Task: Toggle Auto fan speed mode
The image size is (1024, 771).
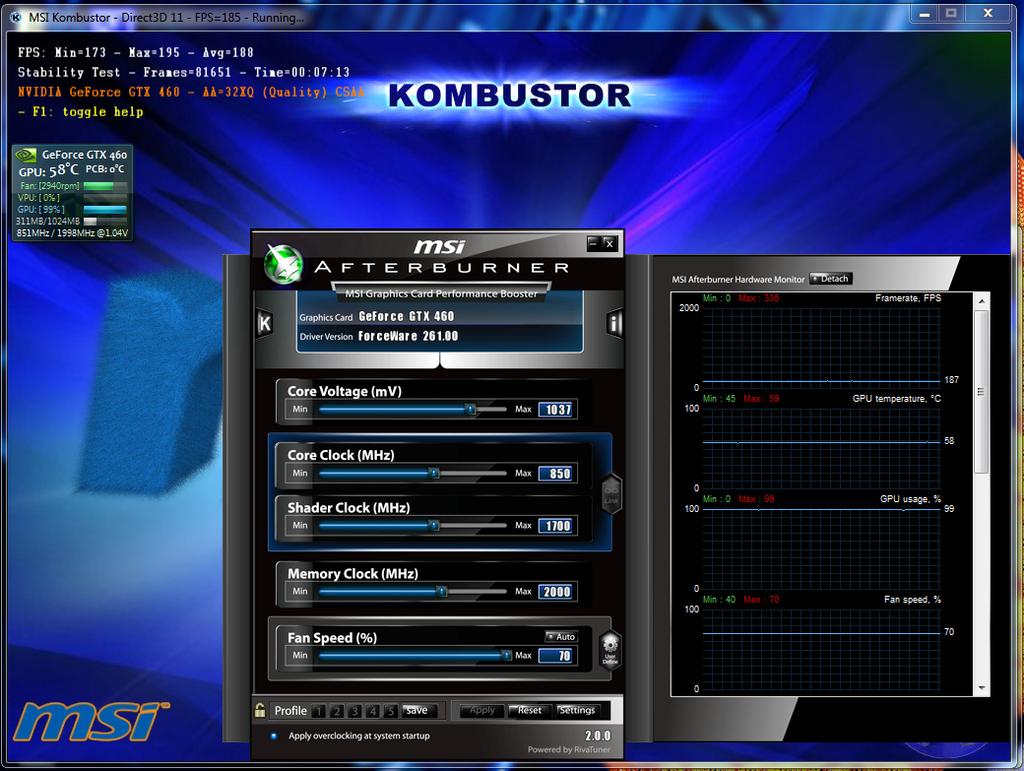Action: tap(561, 637)
